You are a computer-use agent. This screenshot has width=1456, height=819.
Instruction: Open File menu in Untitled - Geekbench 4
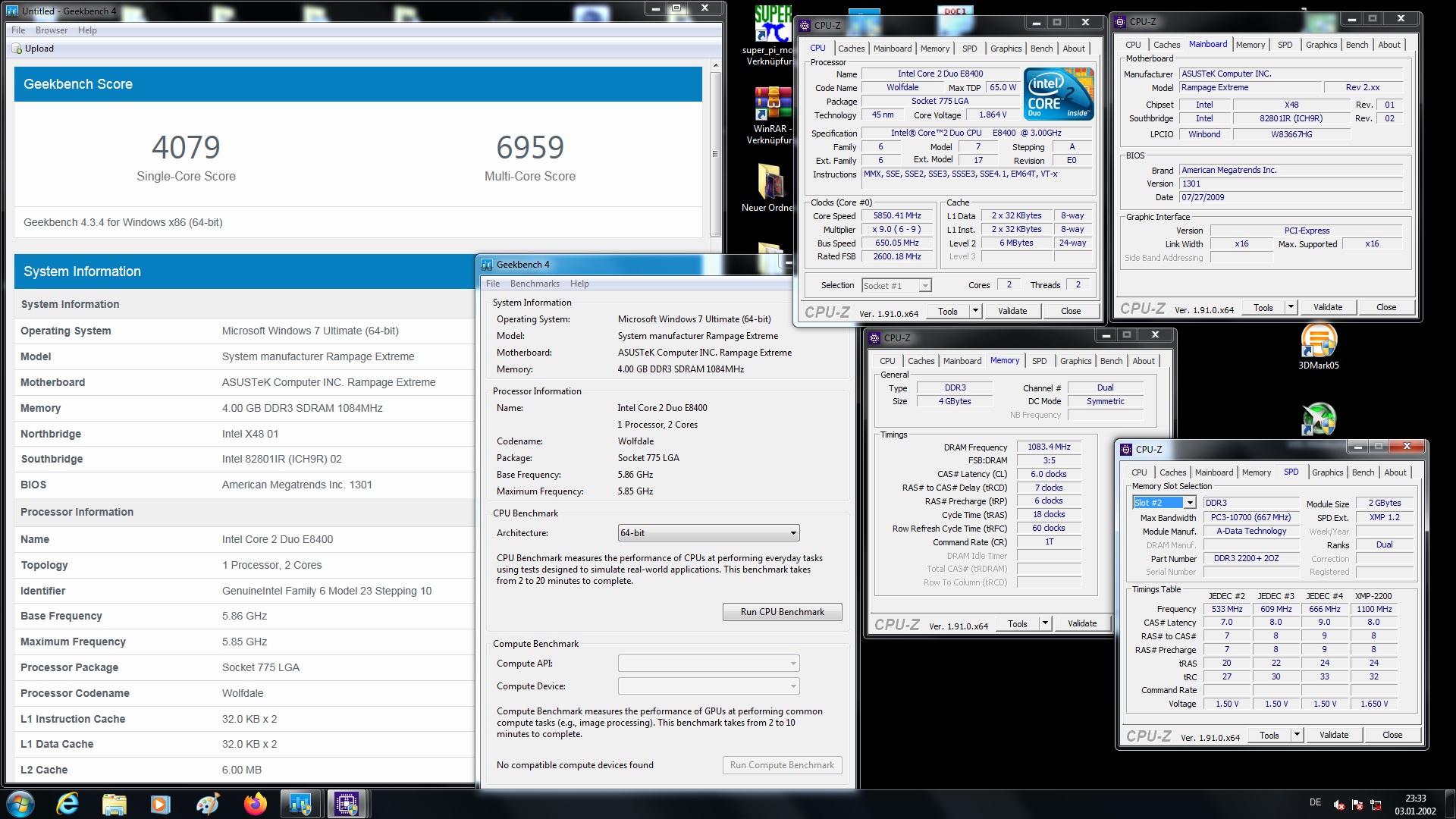(18, 30)
